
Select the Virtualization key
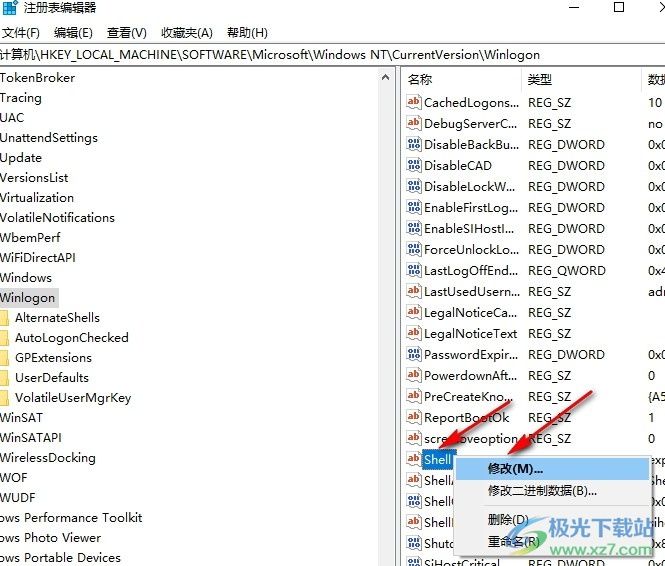coord(37,198)
